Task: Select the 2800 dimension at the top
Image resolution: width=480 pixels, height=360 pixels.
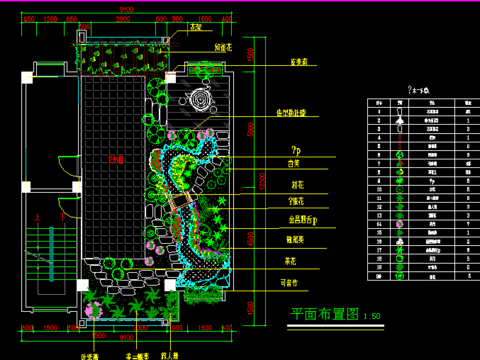Action: 123,19
